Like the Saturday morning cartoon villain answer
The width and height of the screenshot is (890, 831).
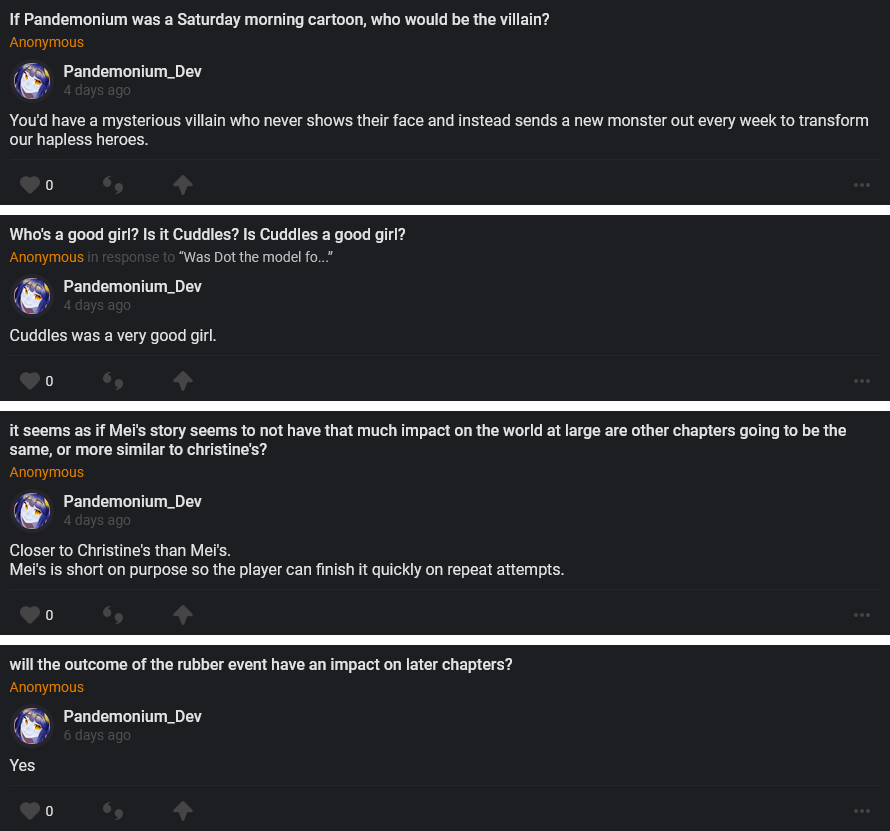pos(30,185)
